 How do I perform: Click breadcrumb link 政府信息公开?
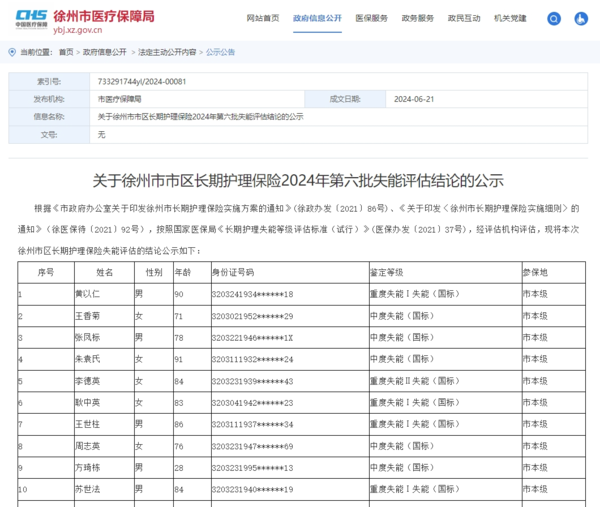click(x=104, y=52)
